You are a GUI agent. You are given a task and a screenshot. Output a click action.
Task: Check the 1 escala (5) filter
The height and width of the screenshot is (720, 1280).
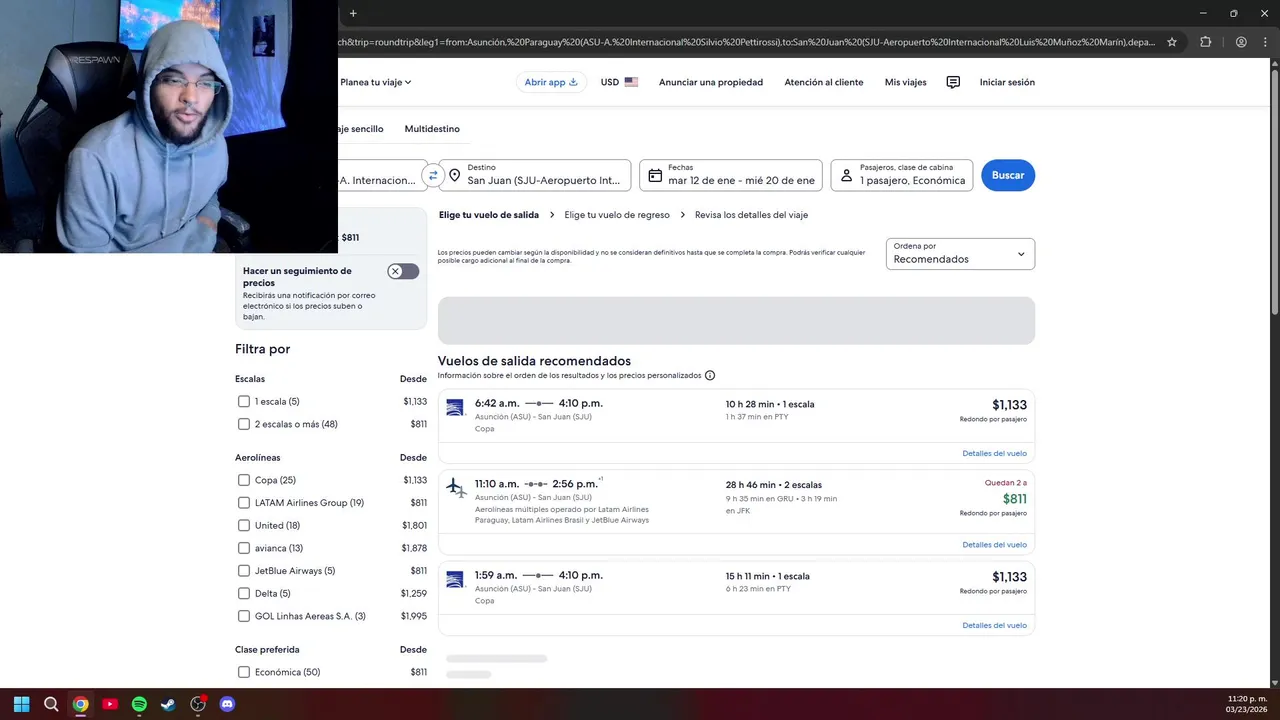pyautogui.click(x=244, y=401)
